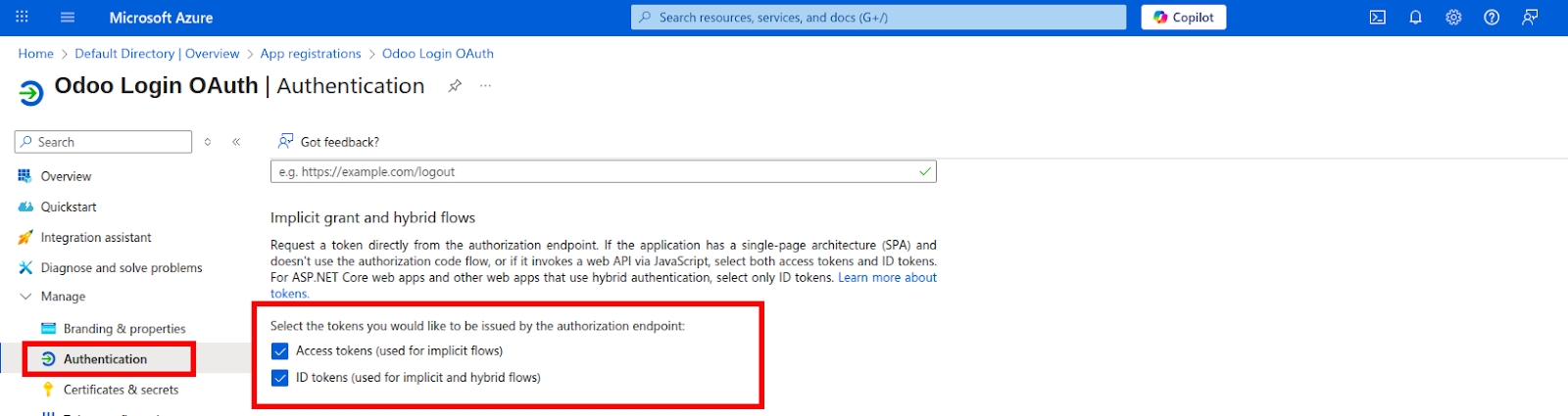This screenshot has height=416, width=1568.
Task: Click the Branding & properties icon
Action: pos(48,329)
